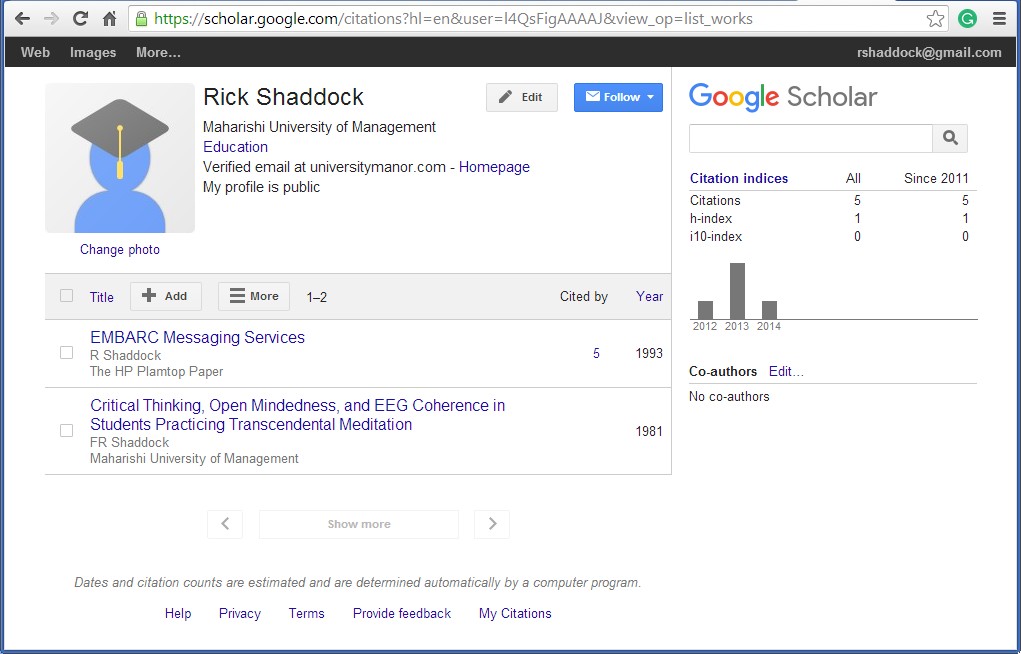Open the Web menu item
Image resolution: width=1021 pixels, height=654 pixels.
(35, 53)
